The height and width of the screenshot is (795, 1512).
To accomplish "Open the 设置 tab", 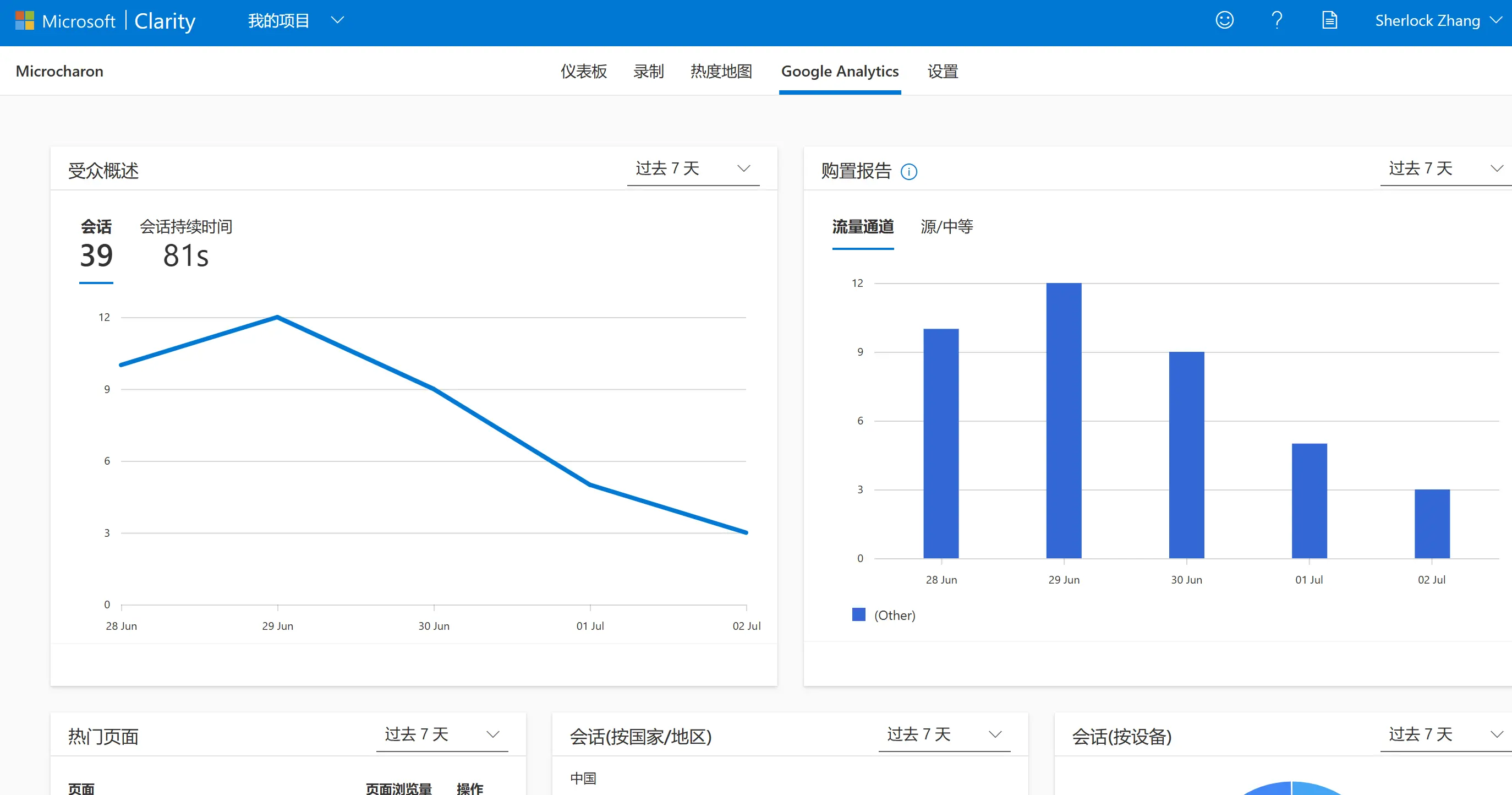I will [943, 72].
